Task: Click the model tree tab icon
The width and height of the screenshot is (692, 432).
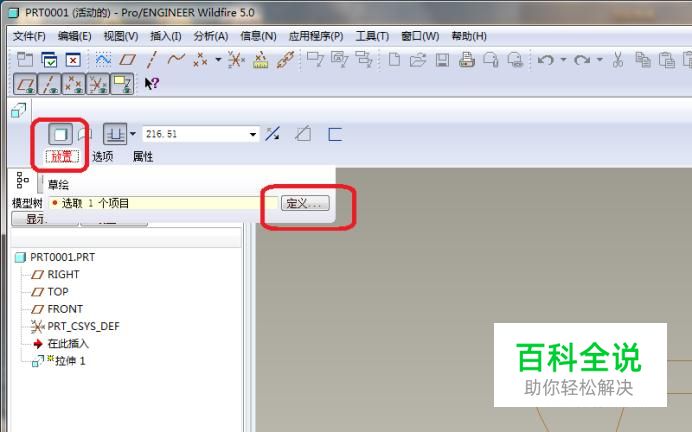Action: click(22, 180)
